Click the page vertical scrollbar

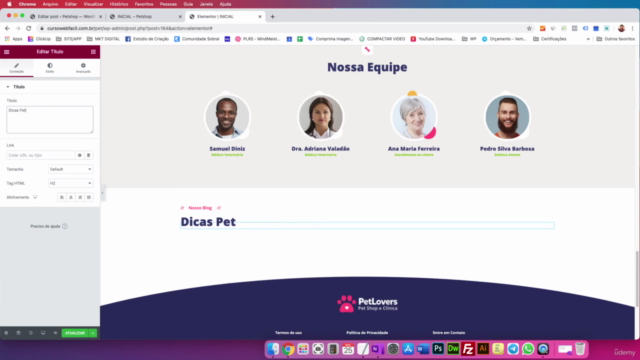click(637, 279)
